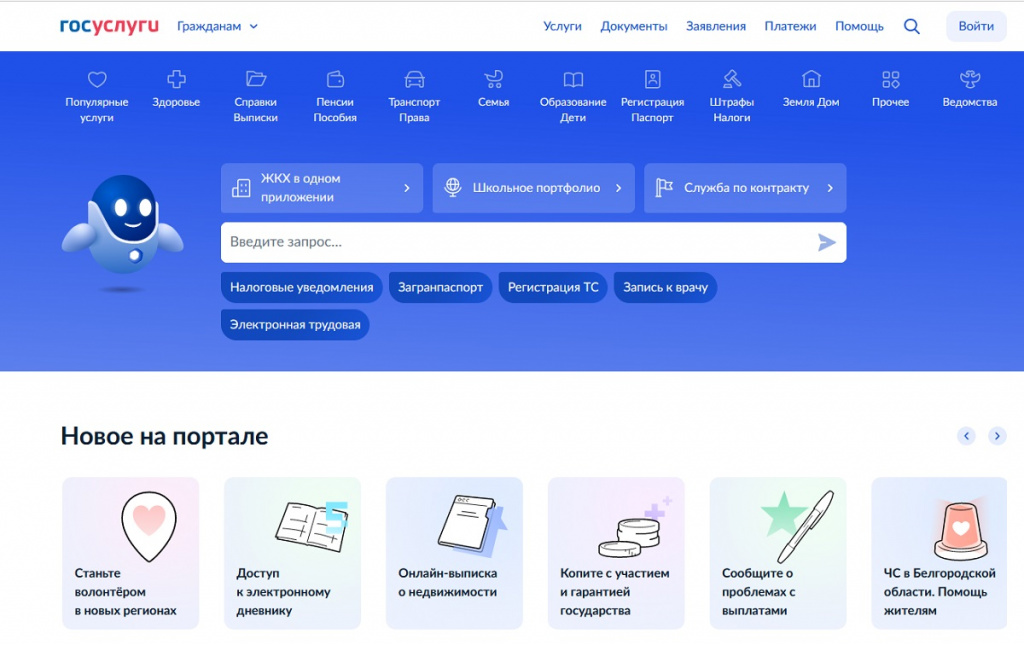The width and height of the screenshot is (1024, 645).
Task: Click the send arrow in search field
Action: tap(827, 243)
